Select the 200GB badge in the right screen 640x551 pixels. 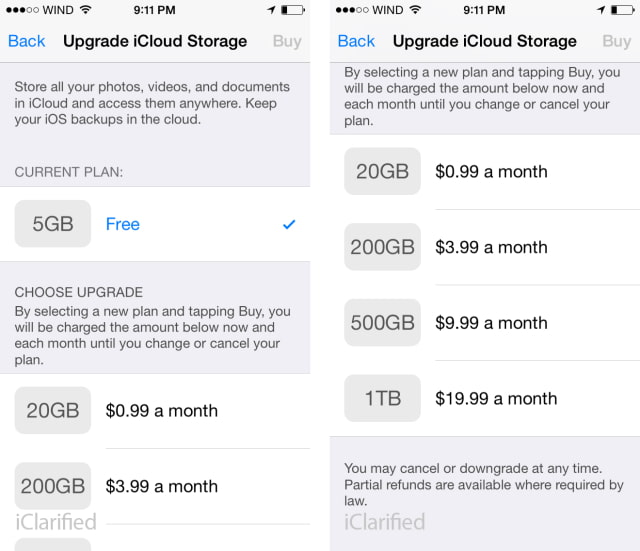pos(382,247)
